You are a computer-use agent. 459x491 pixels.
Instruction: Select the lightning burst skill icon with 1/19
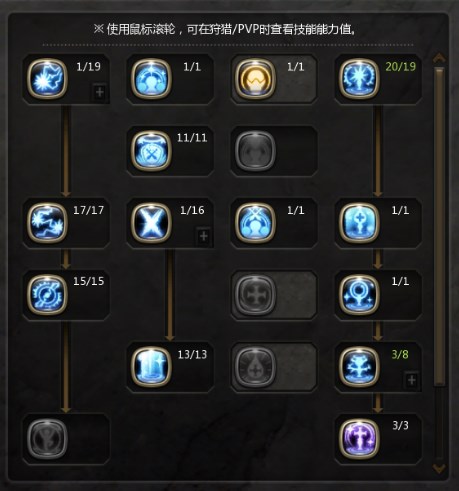tap(47, 79)
